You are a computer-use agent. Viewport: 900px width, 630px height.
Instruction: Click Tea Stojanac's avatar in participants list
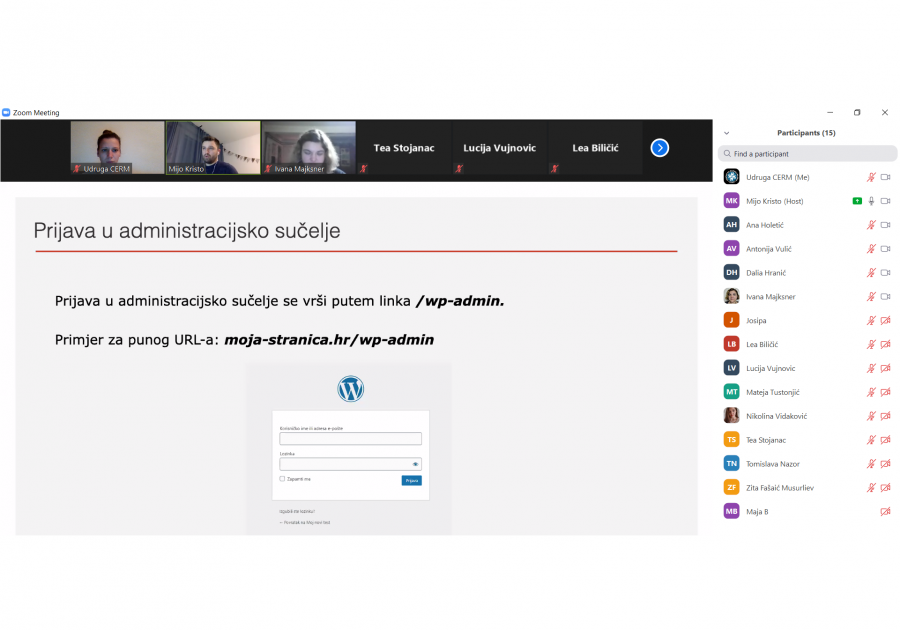732,440
